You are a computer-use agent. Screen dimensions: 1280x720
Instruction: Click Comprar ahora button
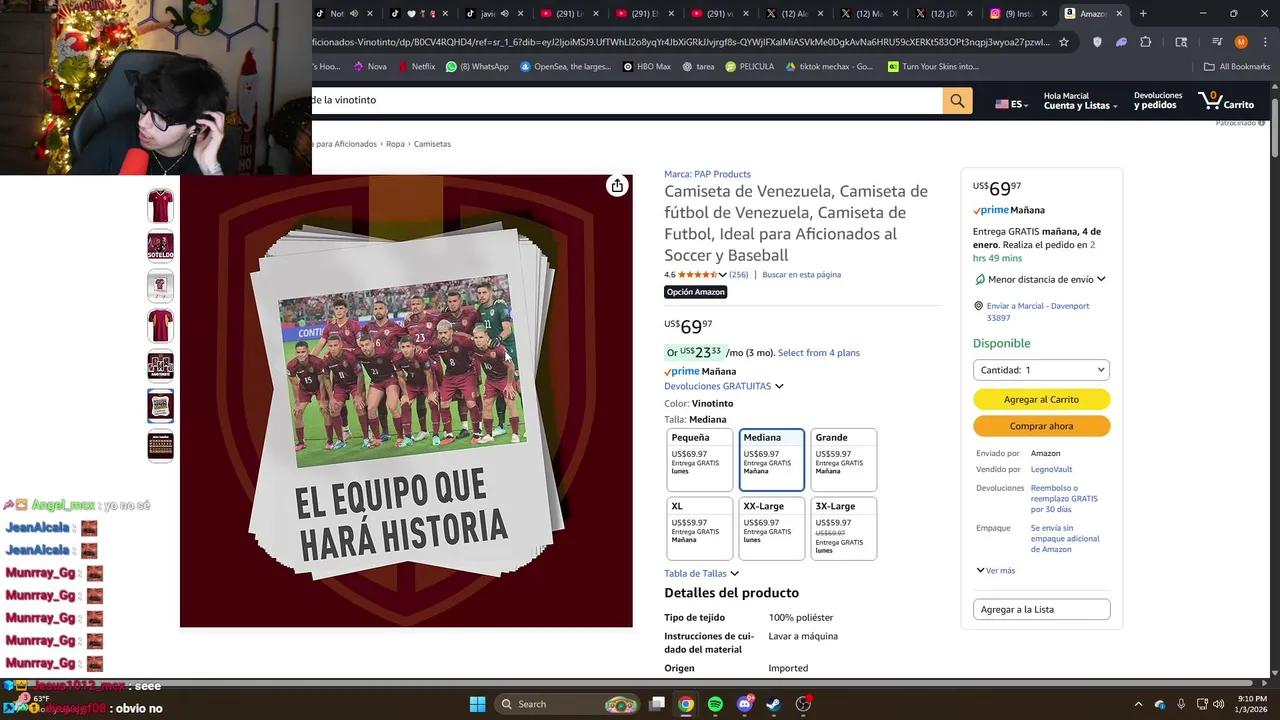click(1041, 426)
